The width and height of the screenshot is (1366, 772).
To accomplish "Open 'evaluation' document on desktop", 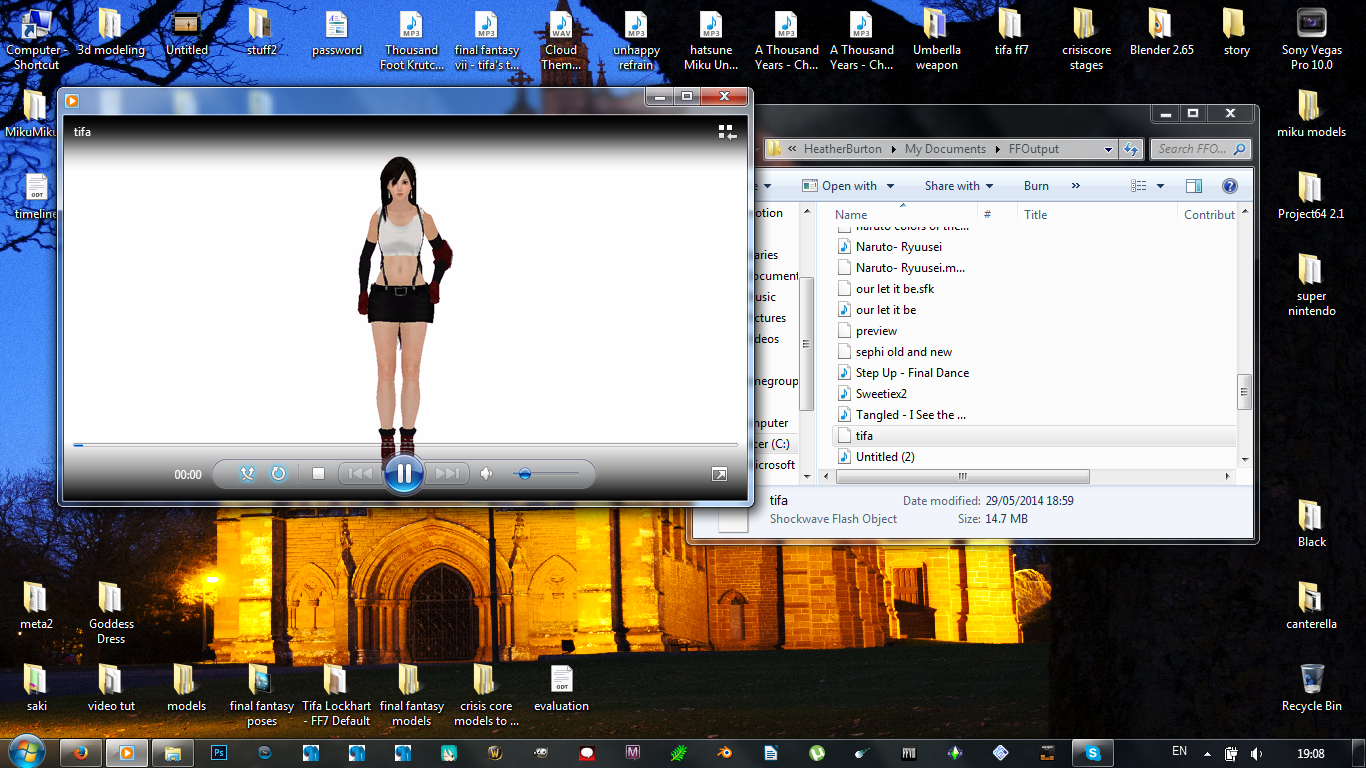I will point(561,688).
